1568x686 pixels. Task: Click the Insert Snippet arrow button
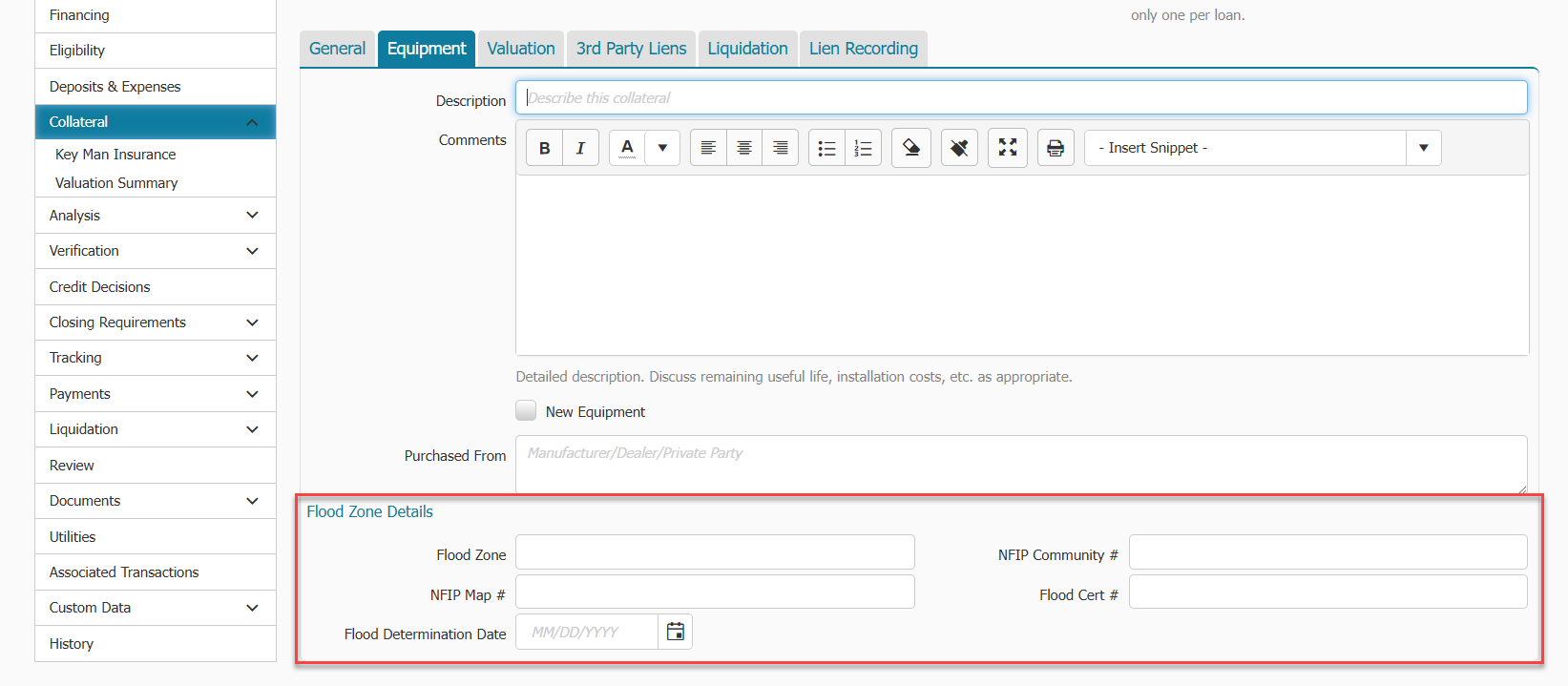(x=1424, y=148)
